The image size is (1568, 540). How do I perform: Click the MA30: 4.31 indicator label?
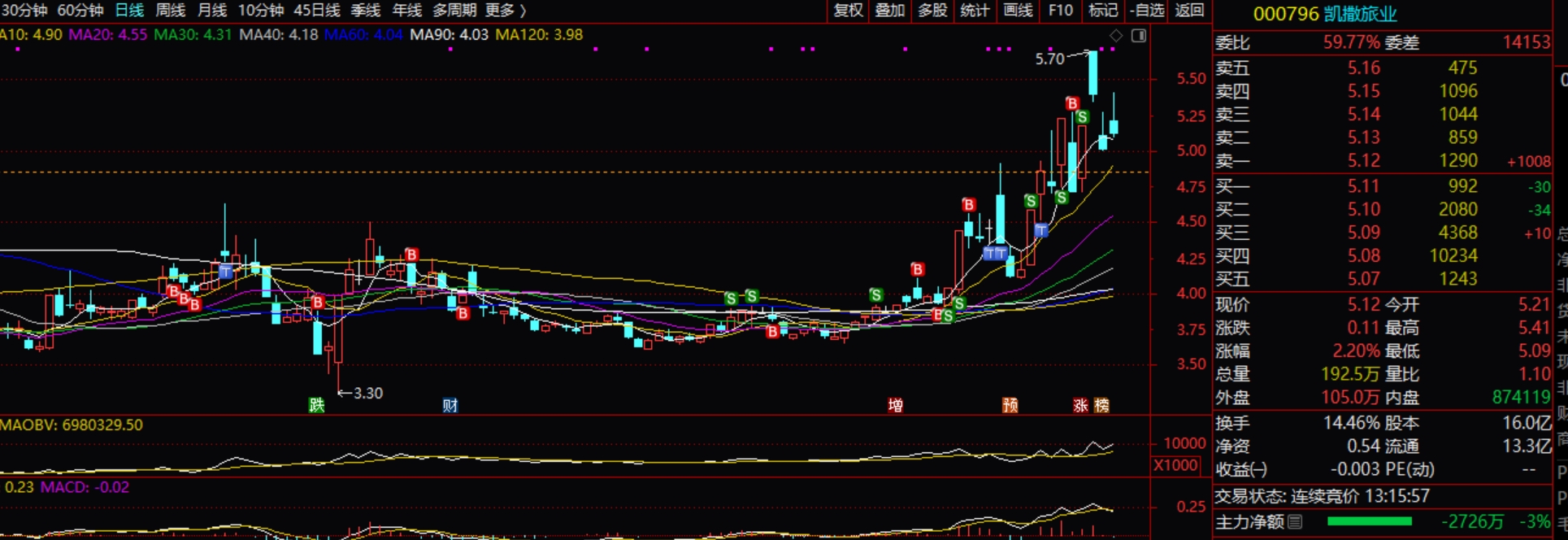[193, 35]
